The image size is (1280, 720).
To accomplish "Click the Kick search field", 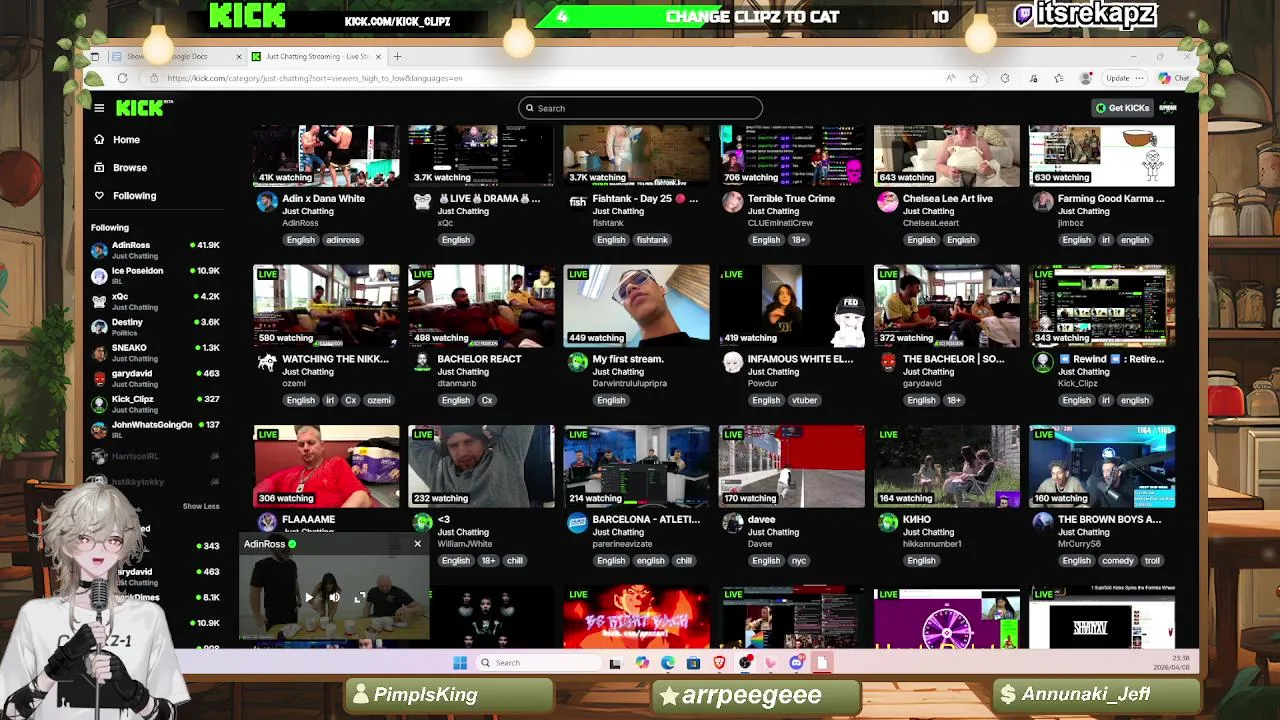I will (640, 108).
